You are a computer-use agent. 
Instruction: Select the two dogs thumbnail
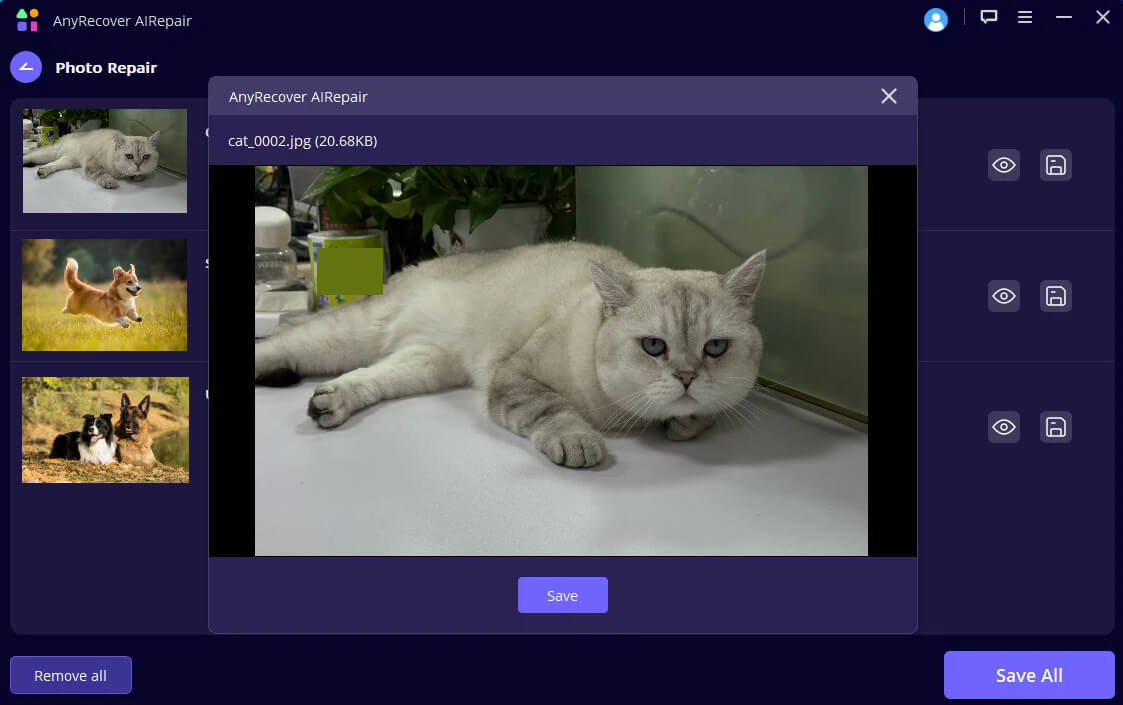coord(105,429)
